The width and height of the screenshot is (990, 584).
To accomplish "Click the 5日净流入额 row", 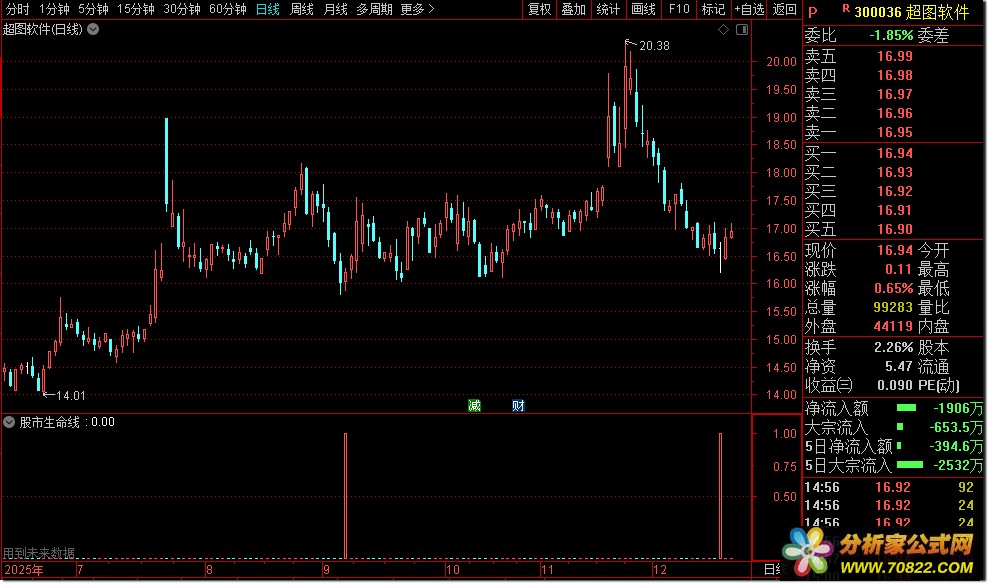I will (894, 446).
